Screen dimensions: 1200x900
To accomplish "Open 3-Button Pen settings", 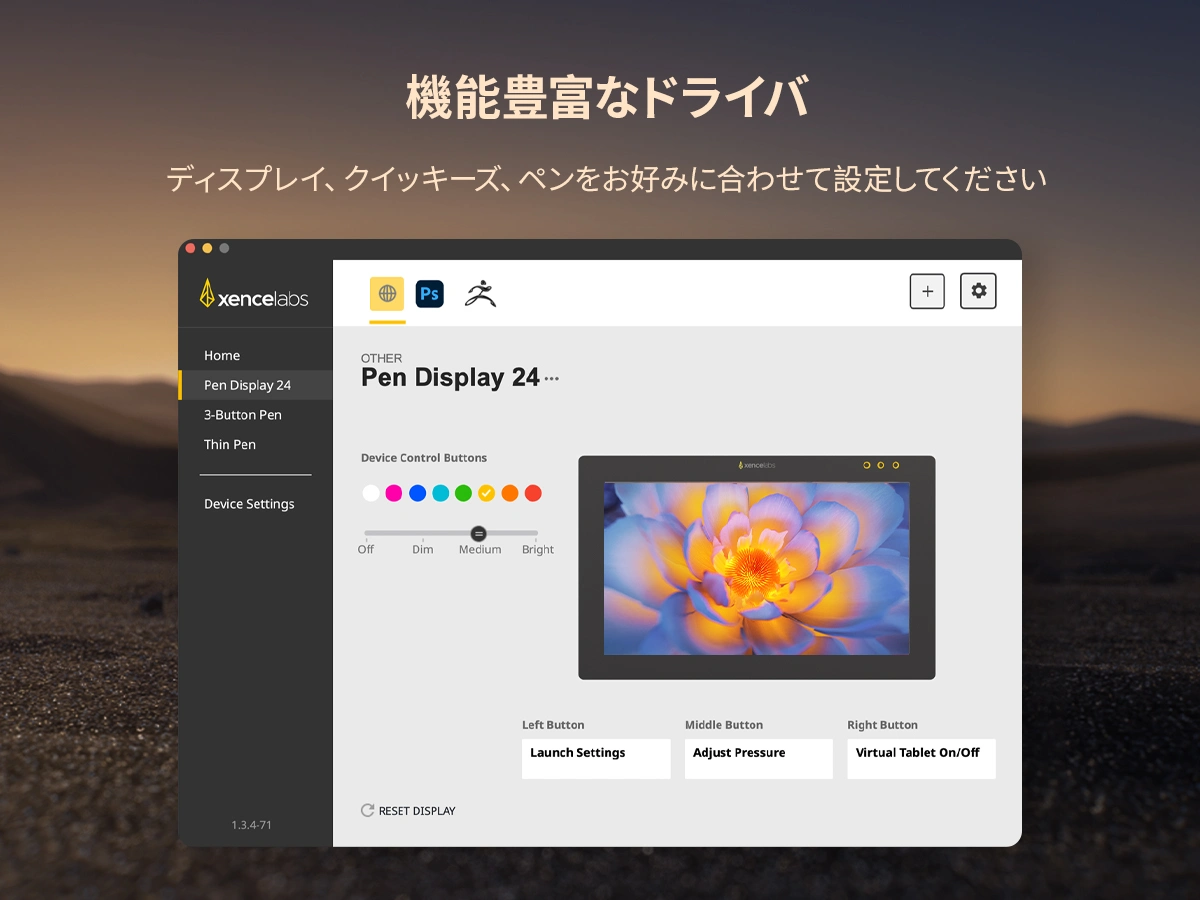I will pyautogui.click(x=243, y=414).
